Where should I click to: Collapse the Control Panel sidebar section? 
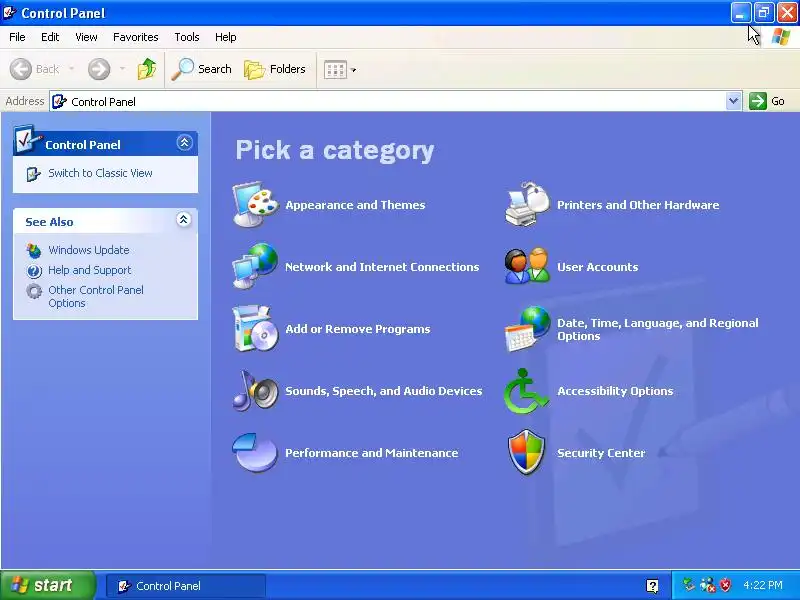(x=184, y=142)
